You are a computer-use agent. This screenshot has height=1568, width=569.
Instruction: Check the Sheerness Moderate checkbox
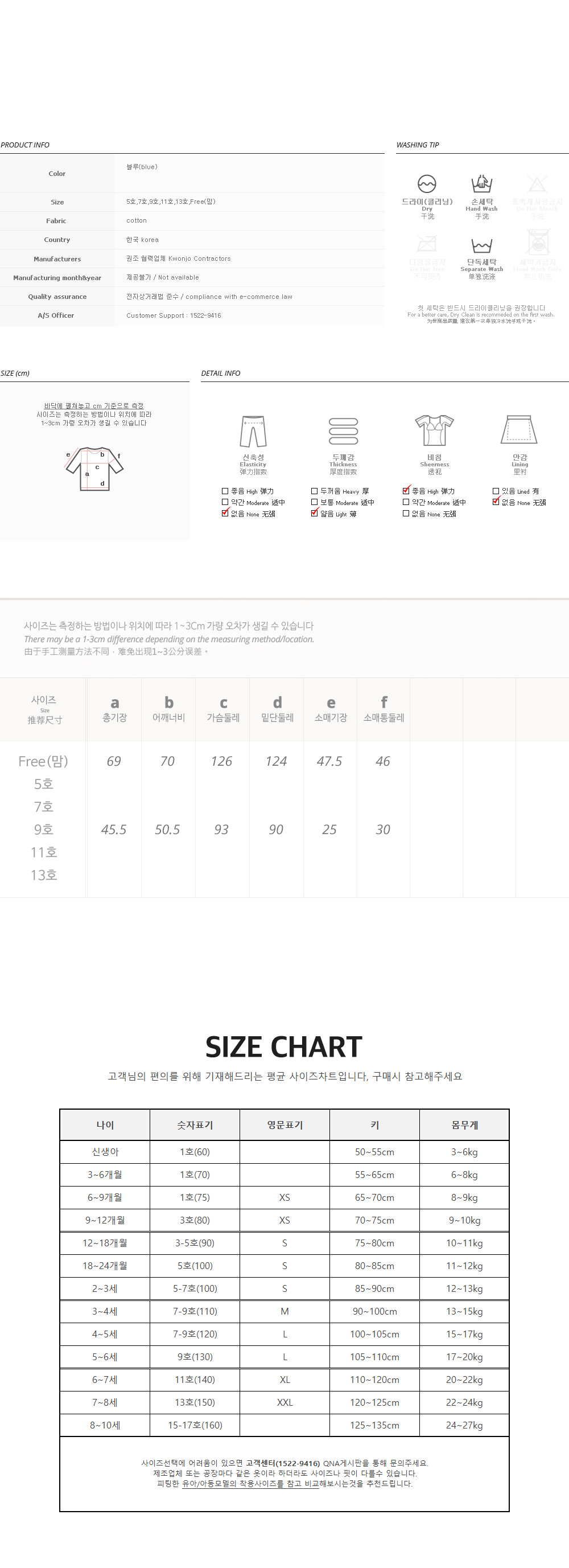(406, 502)
